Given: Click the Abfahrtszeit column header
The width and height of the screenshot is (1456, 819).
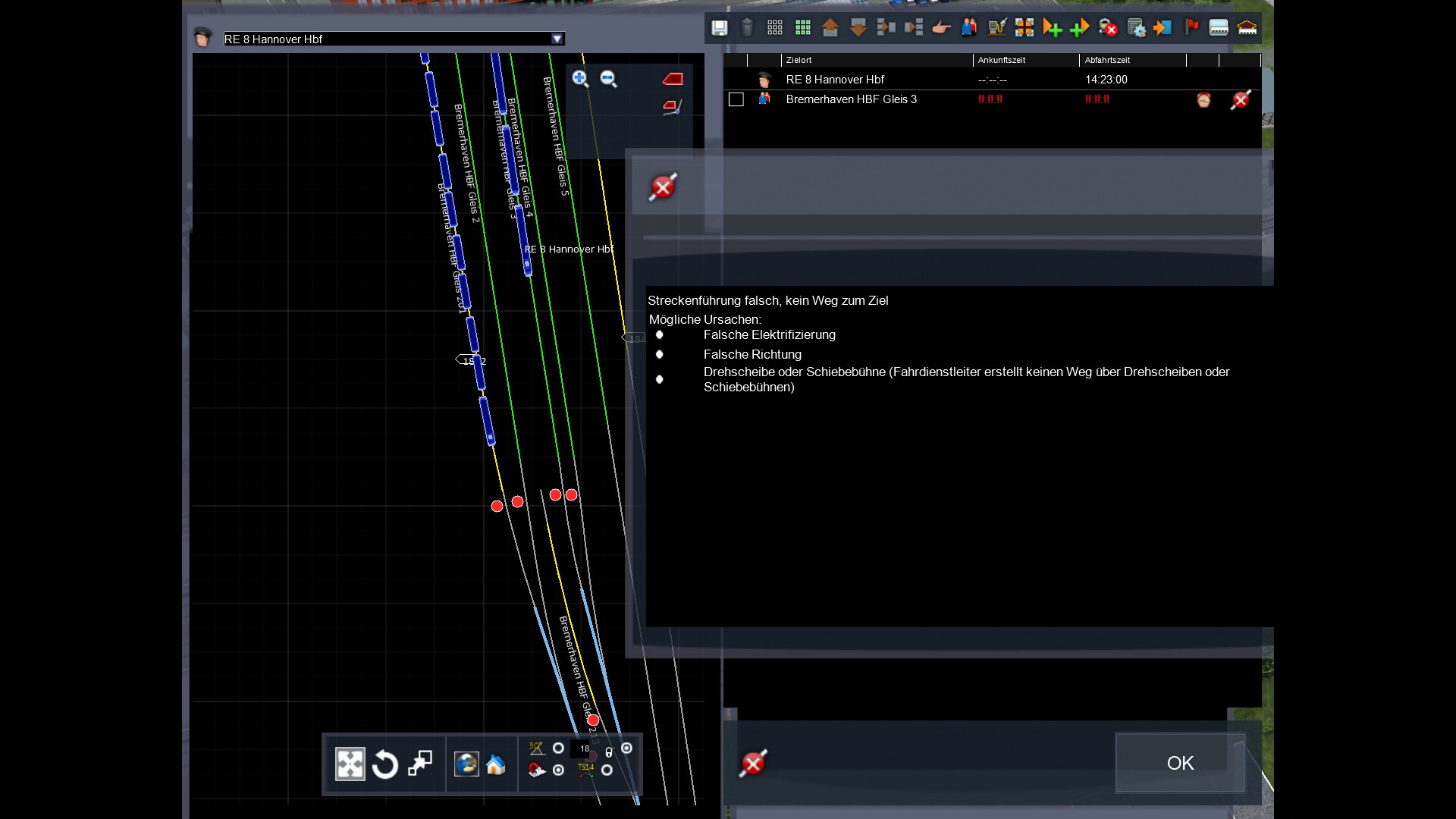Looking at the screenshot, I should click(1107, 60).
